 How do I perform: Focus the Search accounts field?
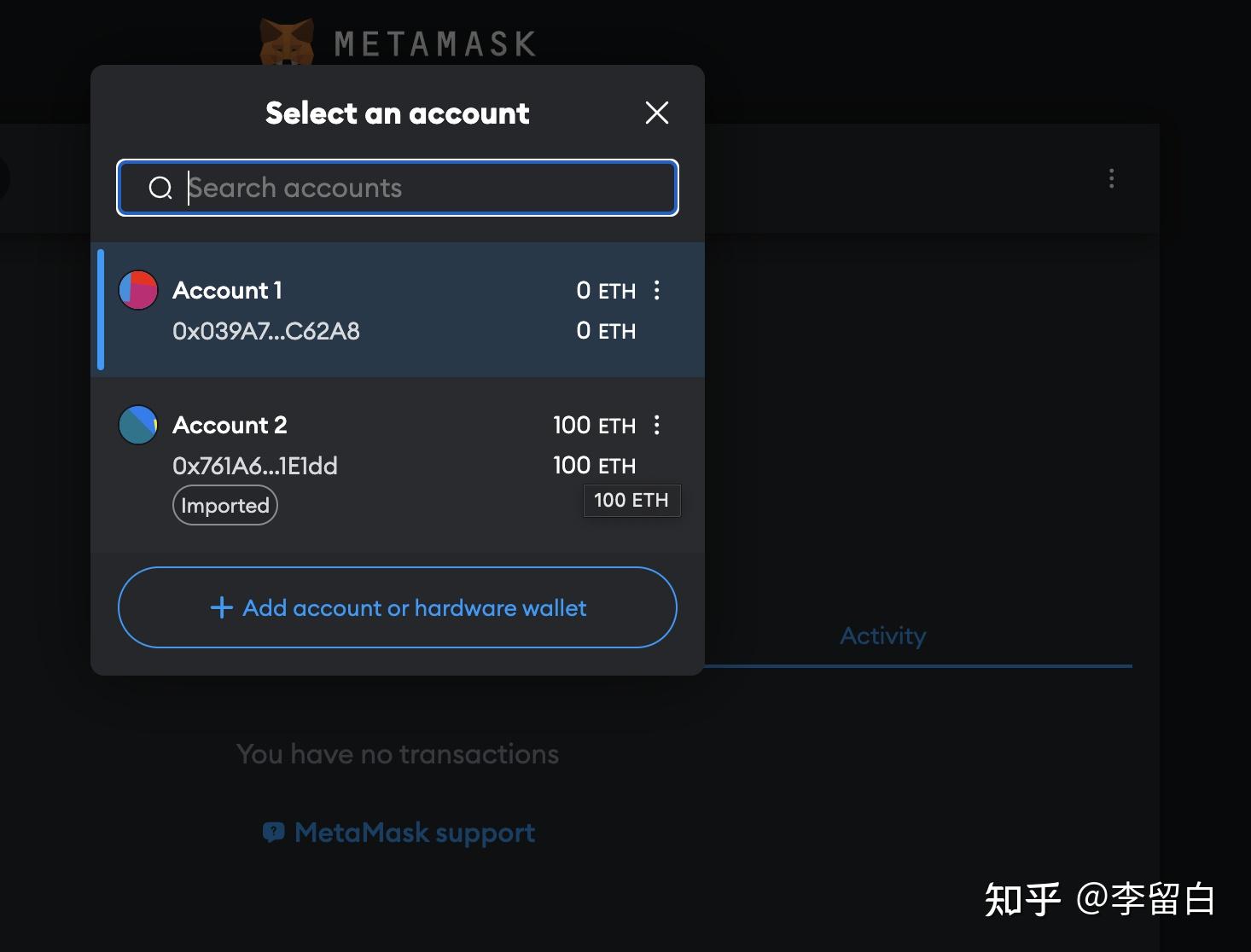427,188
